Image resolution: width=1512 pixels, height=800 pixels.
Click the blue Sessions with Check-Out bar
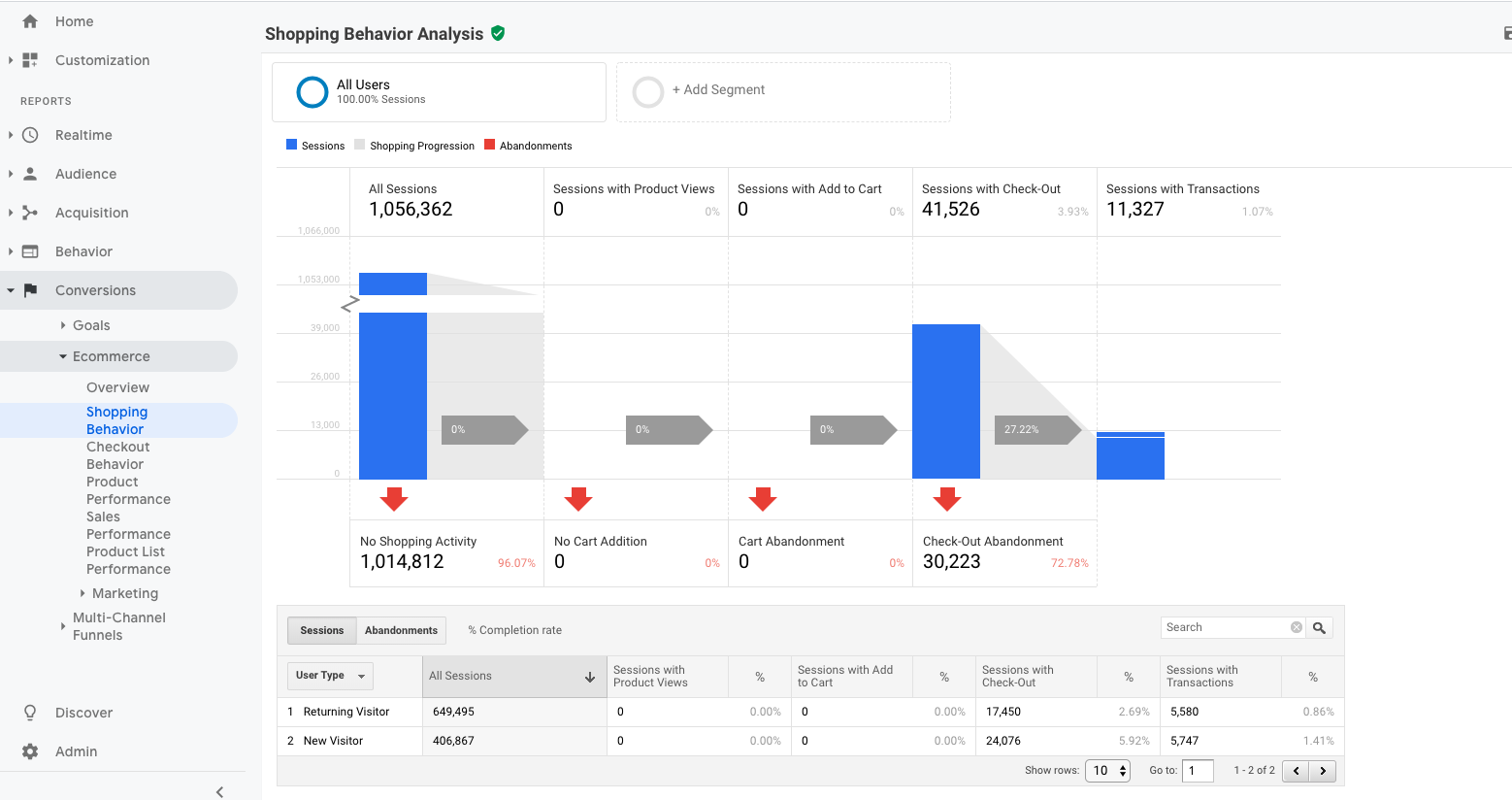tap(946, 402)
